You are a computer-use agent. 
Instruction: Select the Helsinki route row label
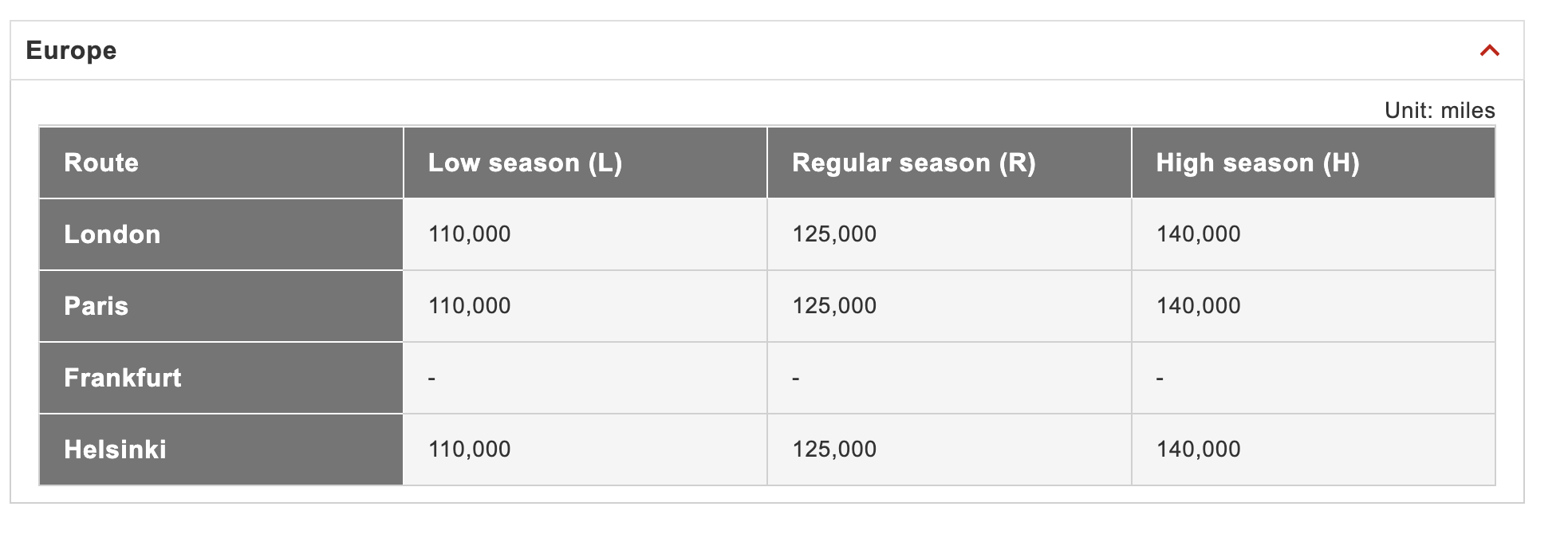tap(115, 450)
